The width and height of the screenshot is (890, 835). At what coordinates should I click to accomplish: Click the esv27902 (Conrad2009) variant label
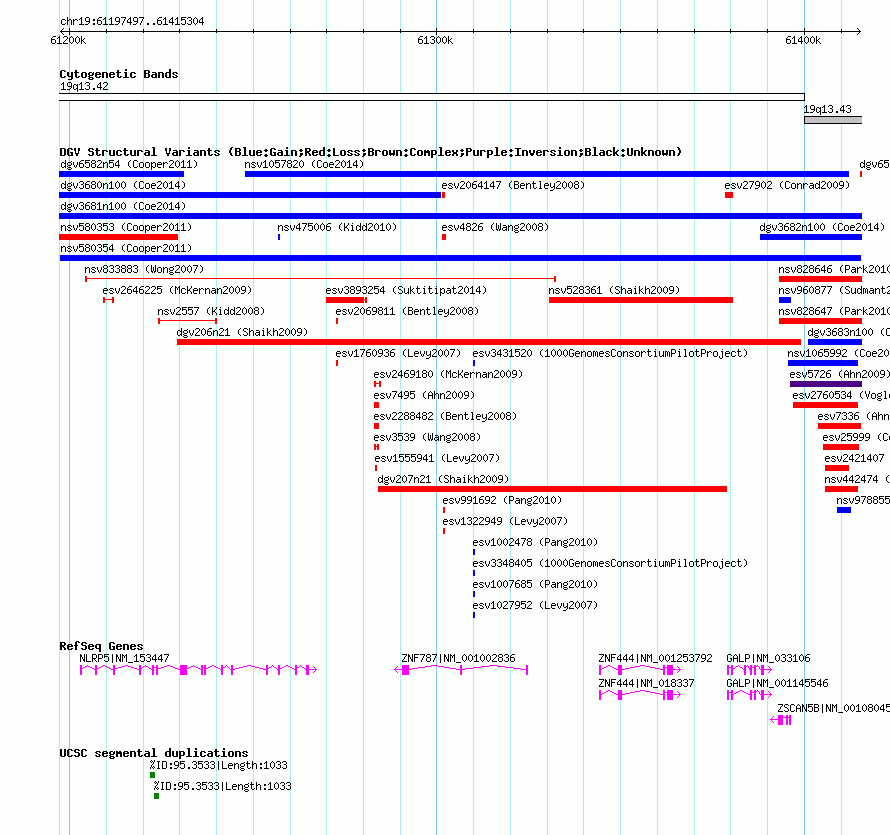[x=787, y=186]
